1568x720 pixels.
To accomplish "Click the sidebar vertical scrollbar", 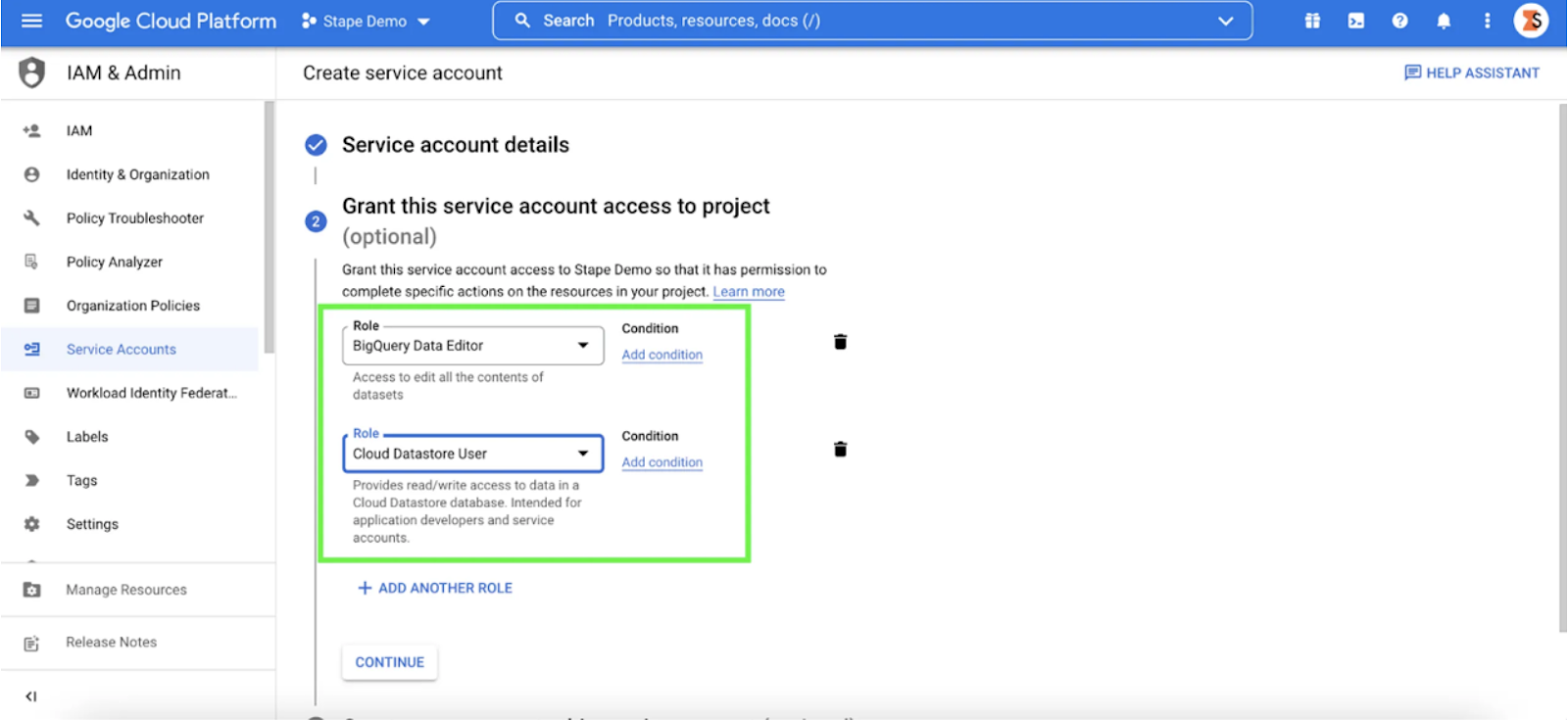I will (269, 227).
